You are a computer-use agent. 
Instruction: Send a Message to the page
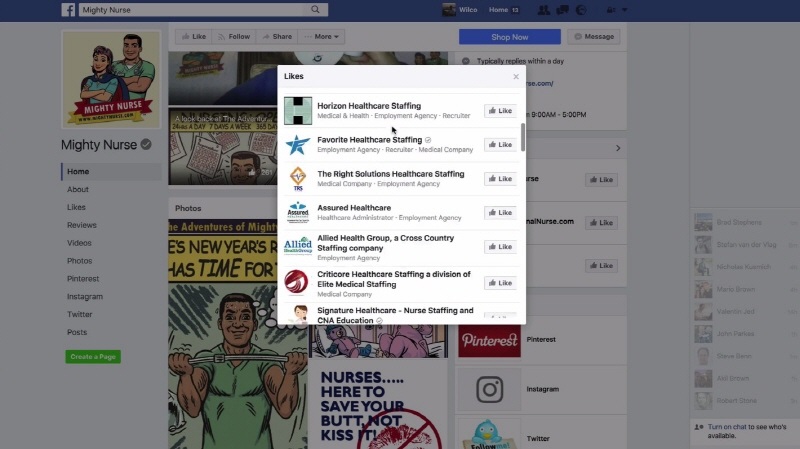pyautogui.click(x=594, y=37)
